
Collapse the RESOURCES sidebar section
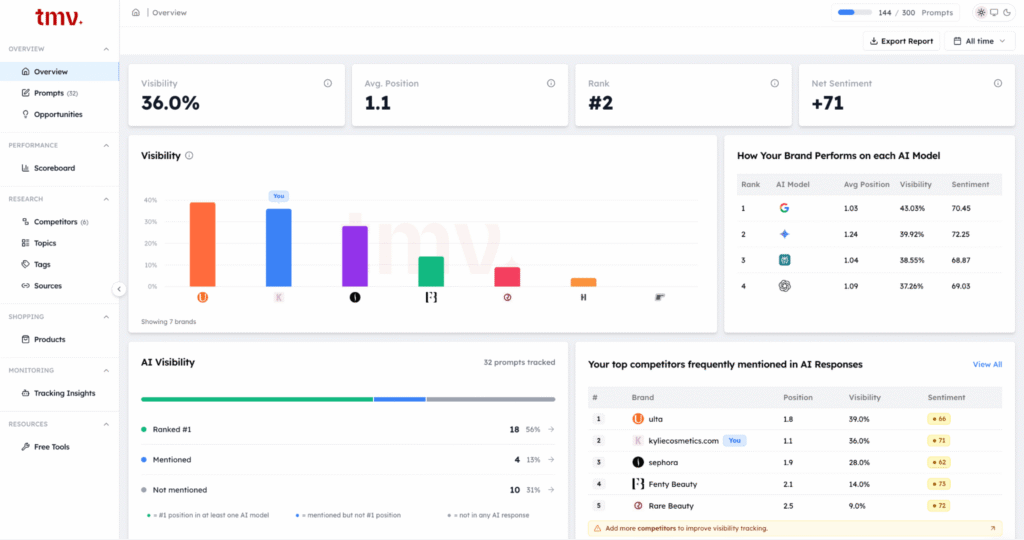[106, 424]
